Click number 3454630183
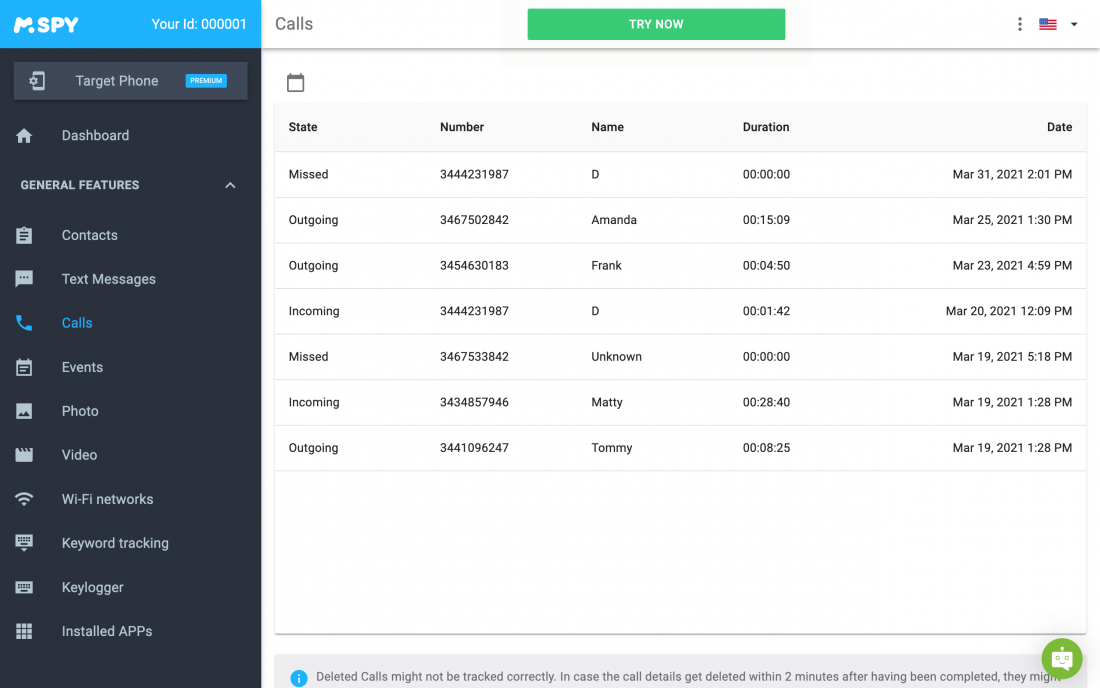This screenshot has width=1100, height=688. tap(474, 265)
